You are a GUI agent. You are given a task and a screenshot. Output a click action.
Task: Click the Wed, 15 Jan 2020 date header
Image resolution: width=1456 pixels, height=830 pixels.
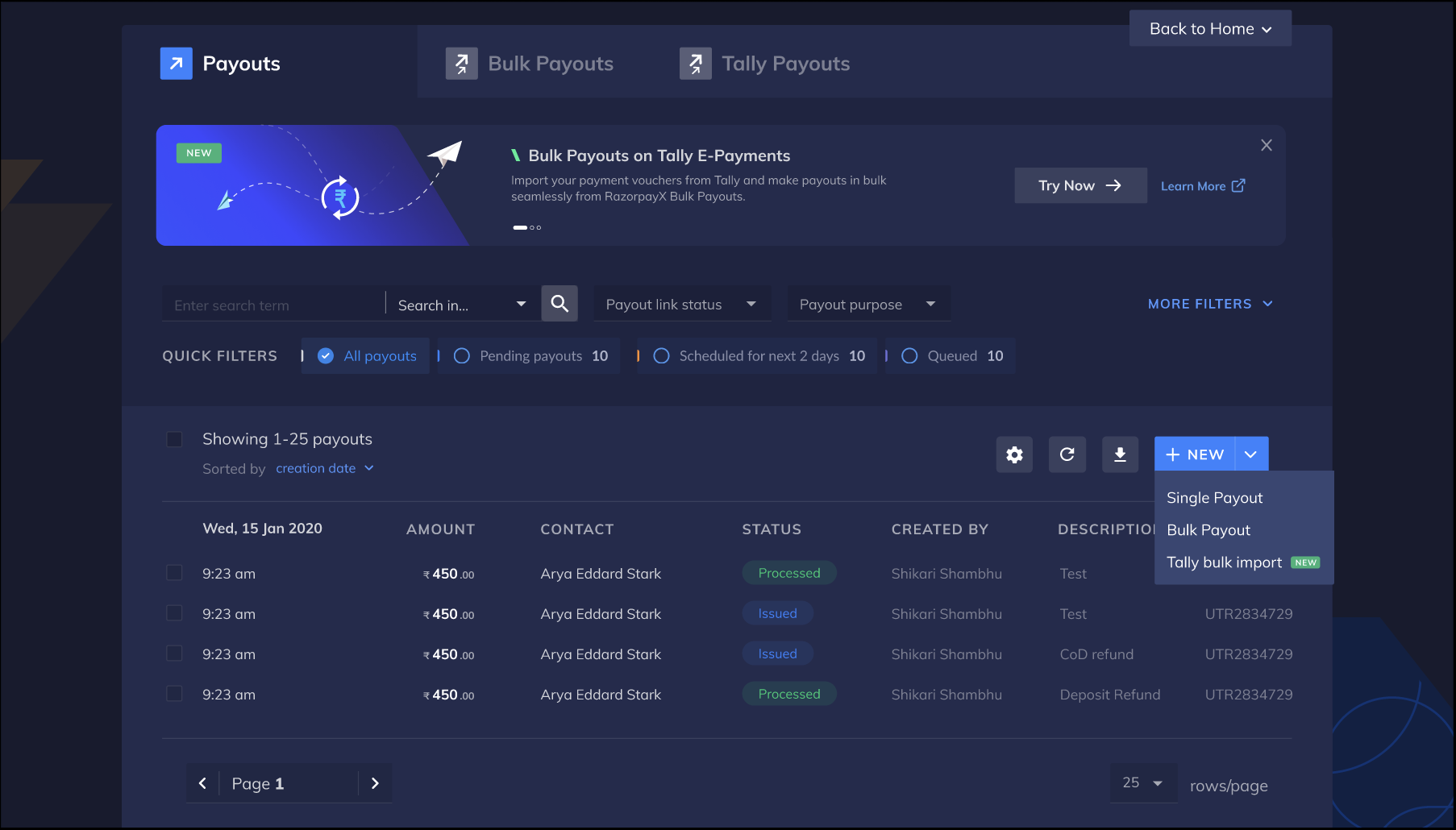[x=262, y=529]
